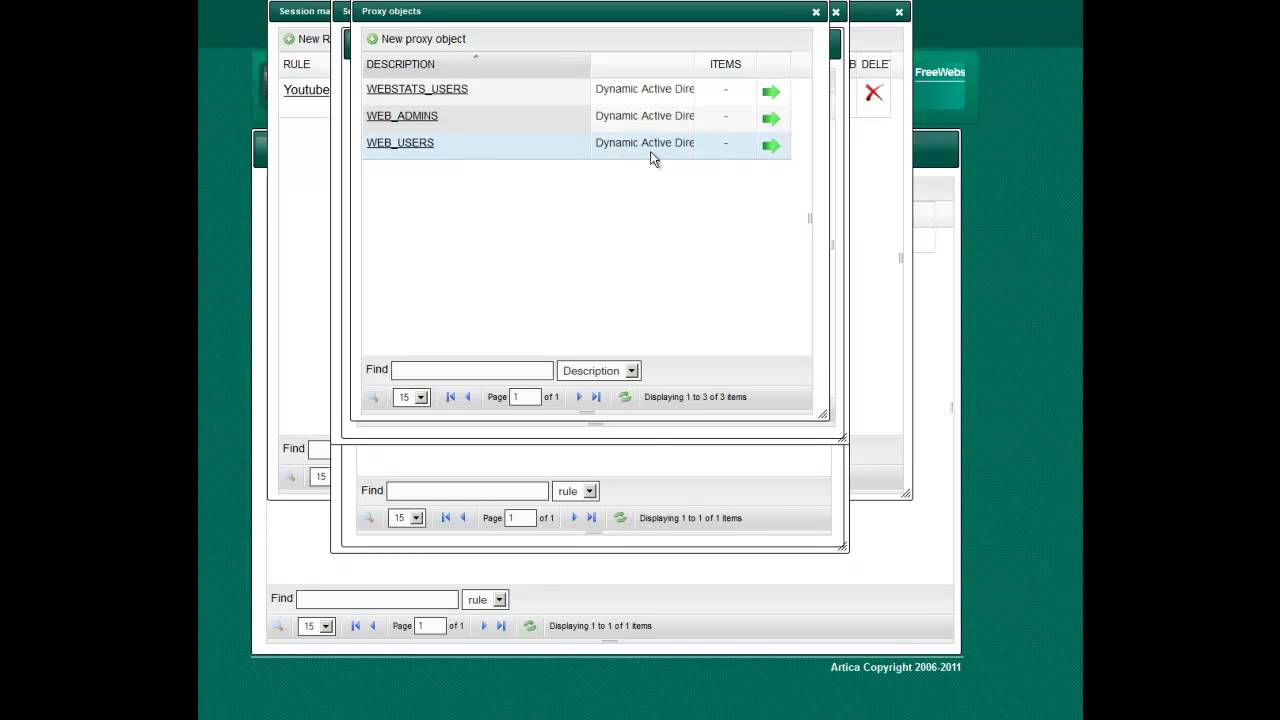
Task: Open the WEB_ADMINS proxy object link
Action: [402, 116]
